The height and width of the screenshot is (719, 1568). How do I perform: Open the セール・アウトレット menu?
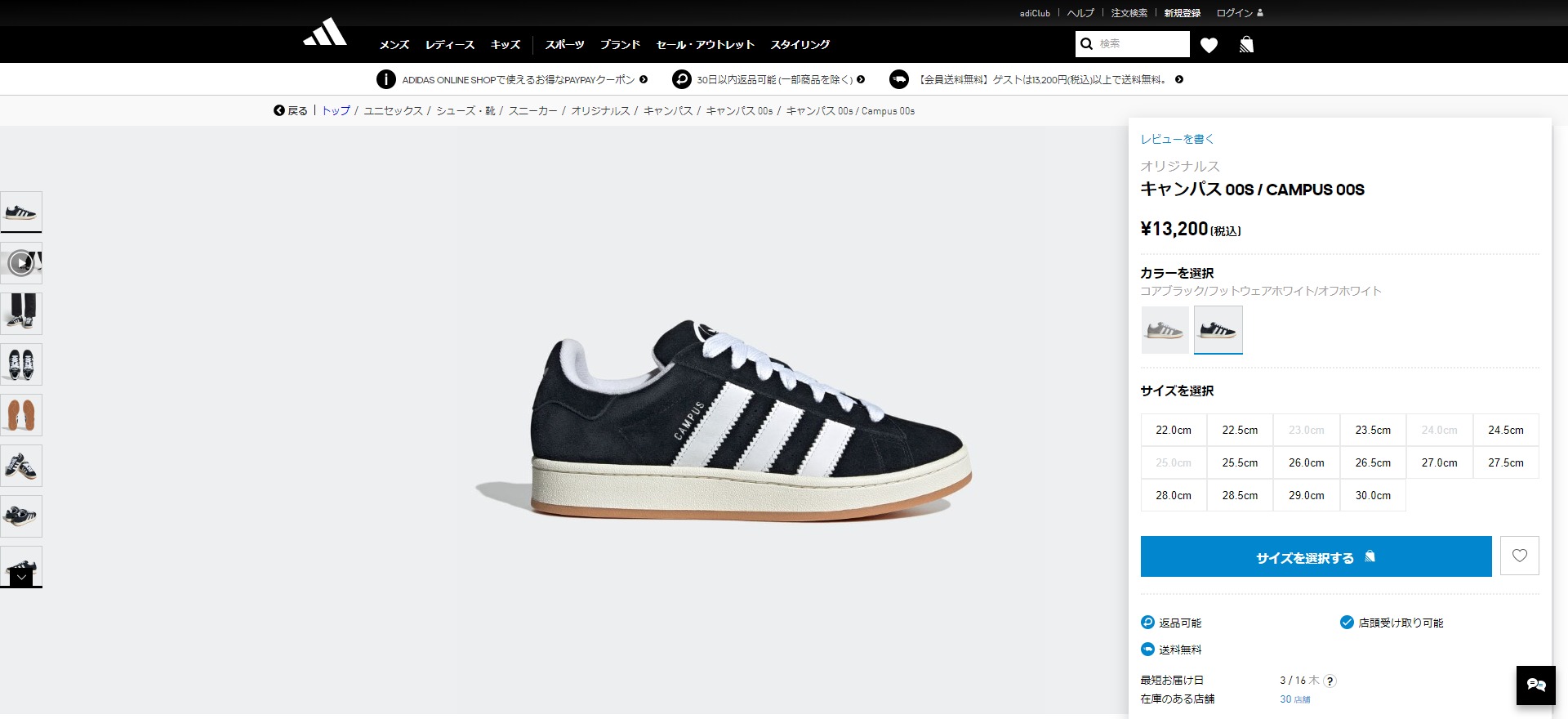[x=706, y=45]
